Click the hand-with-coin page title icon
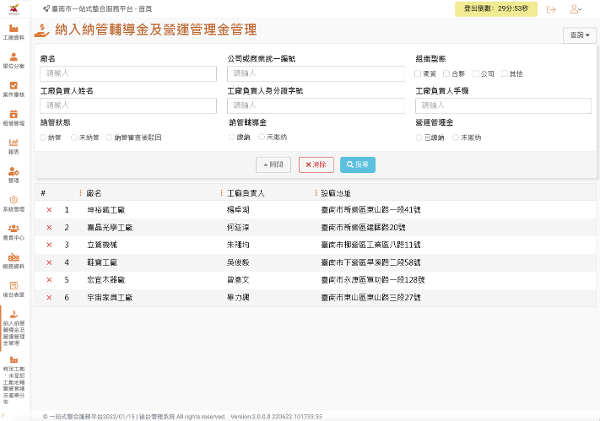 42,30
